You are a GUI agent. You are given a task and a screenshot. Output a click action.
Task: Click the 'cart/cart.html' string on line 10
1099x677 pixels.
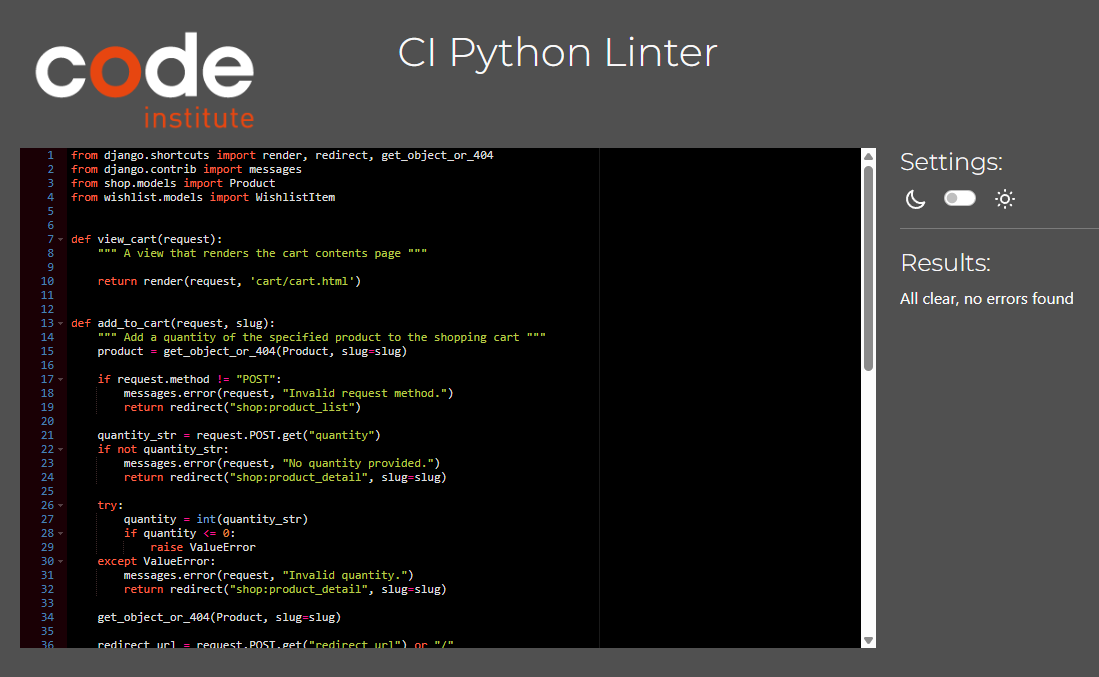tap(302, 282)
